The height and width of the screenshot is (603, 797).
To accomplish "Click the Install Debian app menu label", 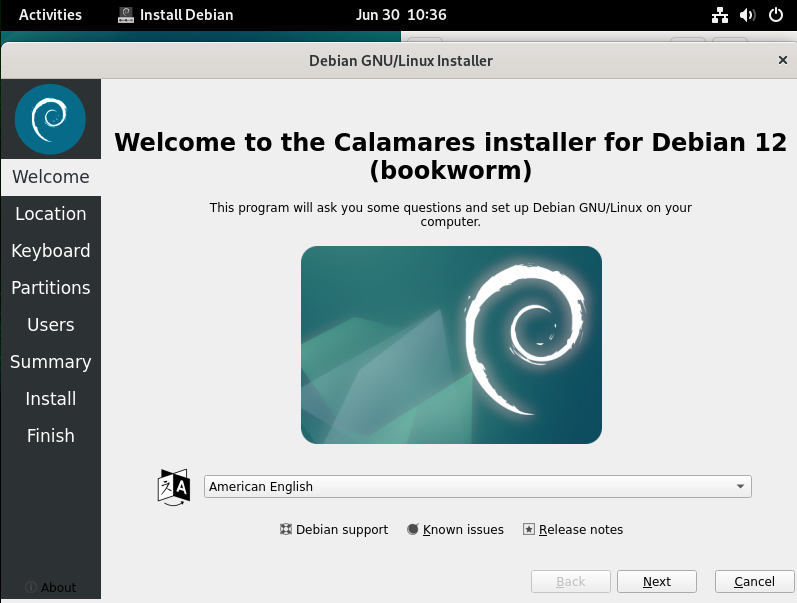I will 187,15.
